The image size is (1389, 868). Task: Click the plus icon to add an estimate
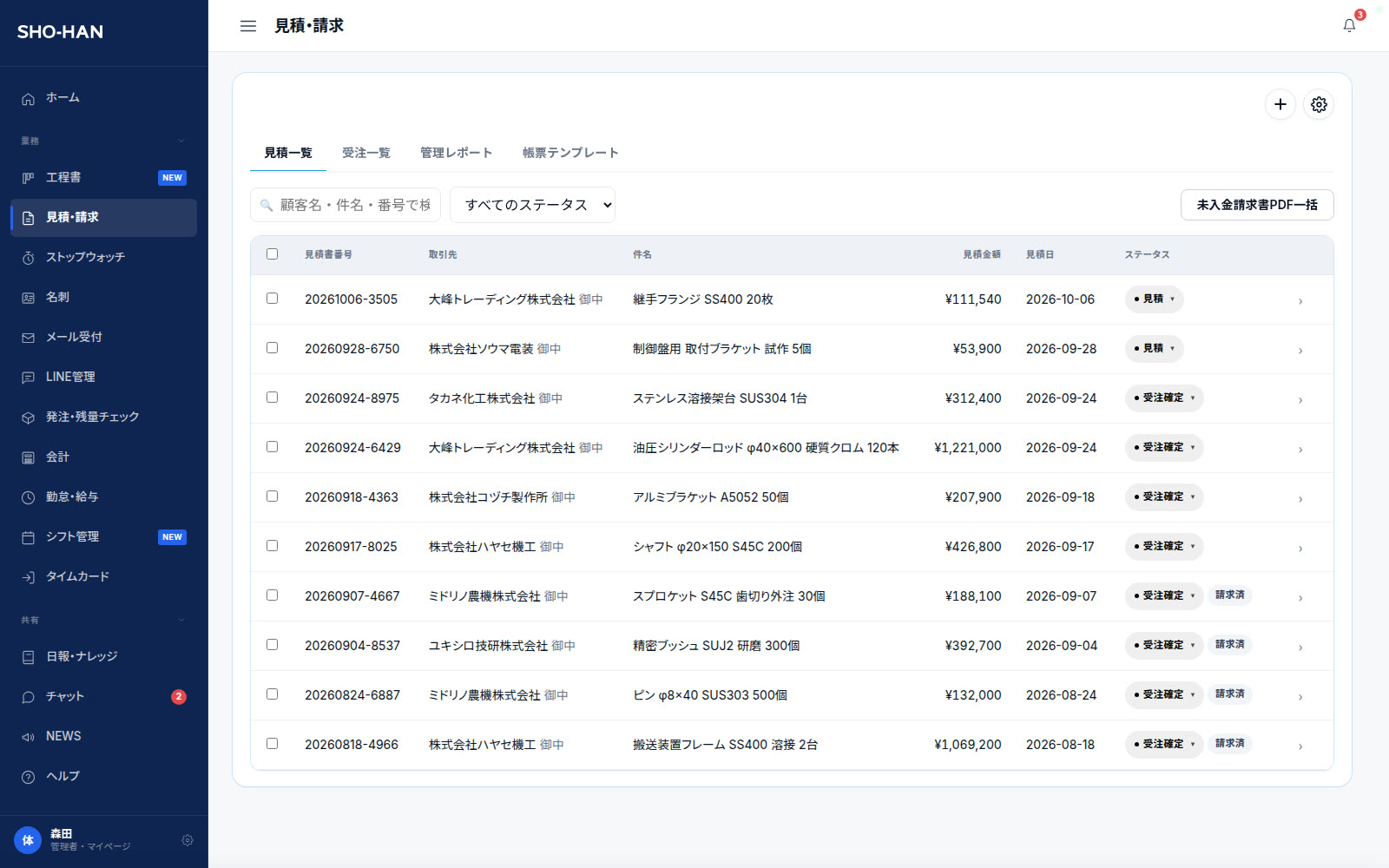click(x=1280, y=104)
